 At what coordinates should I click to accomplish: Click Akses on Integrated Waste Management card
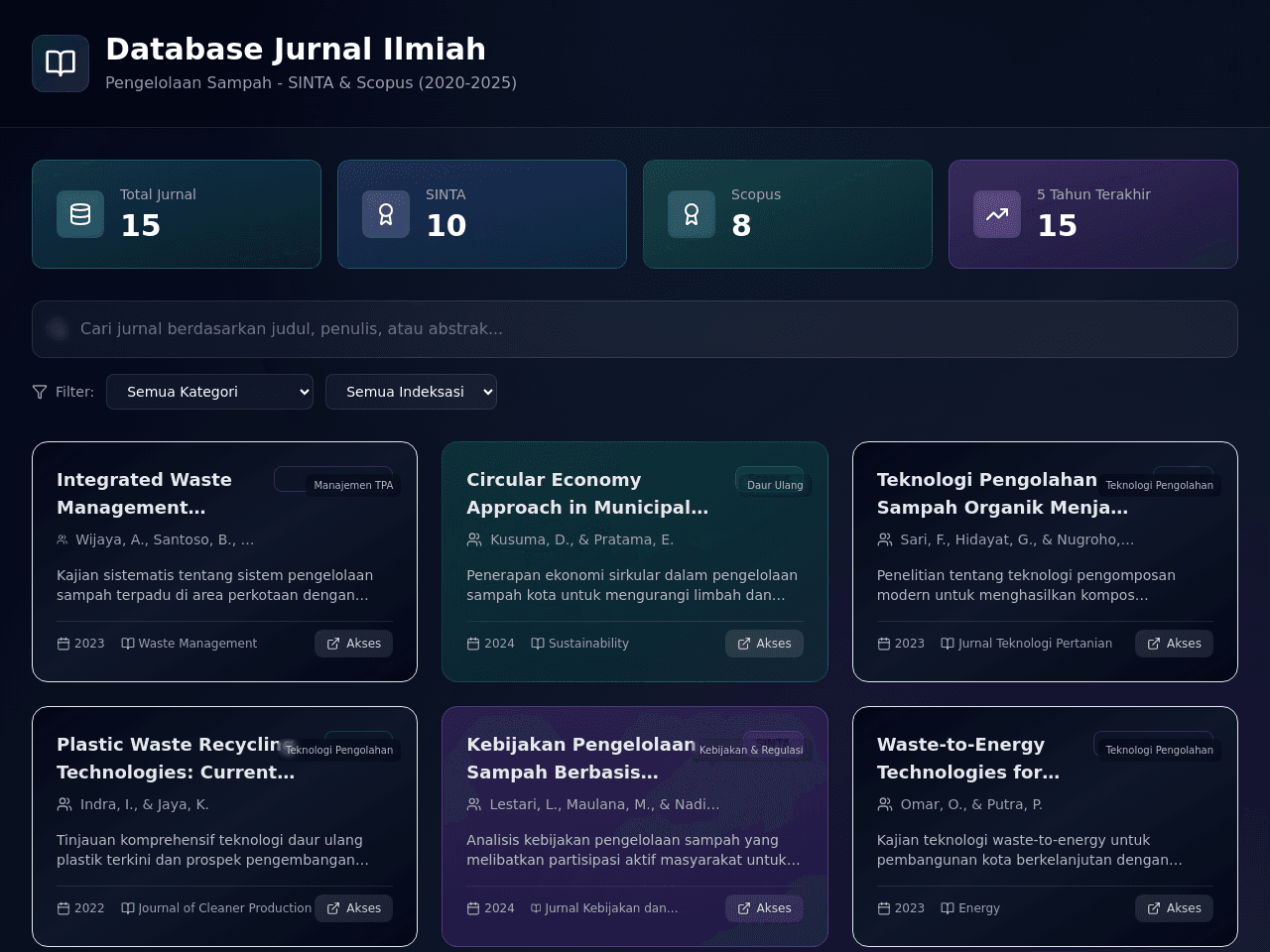pos(354,644)
